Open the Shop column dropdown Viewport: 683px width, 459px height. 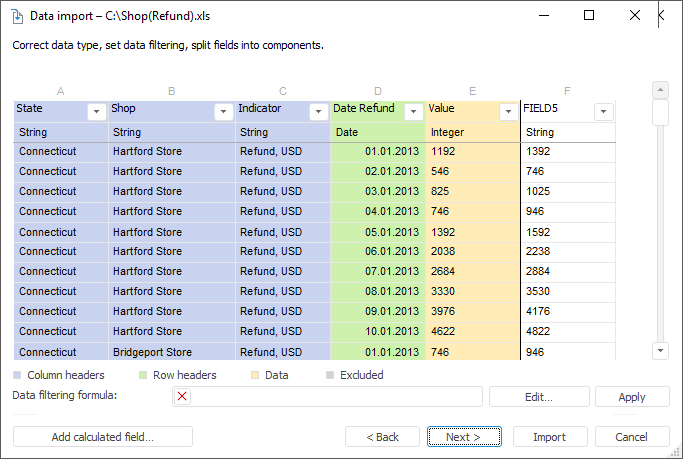(223, 112)
